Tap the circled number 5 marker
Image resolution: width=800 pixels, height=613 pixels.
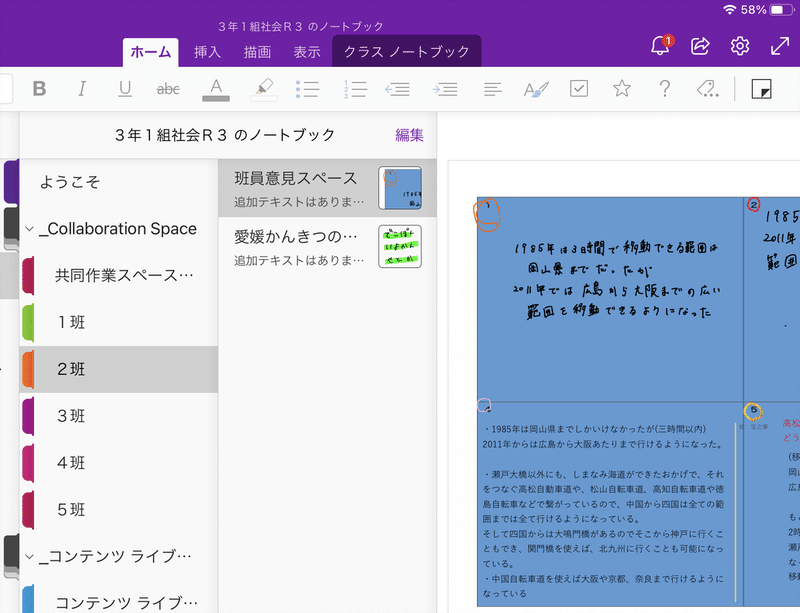753,410
